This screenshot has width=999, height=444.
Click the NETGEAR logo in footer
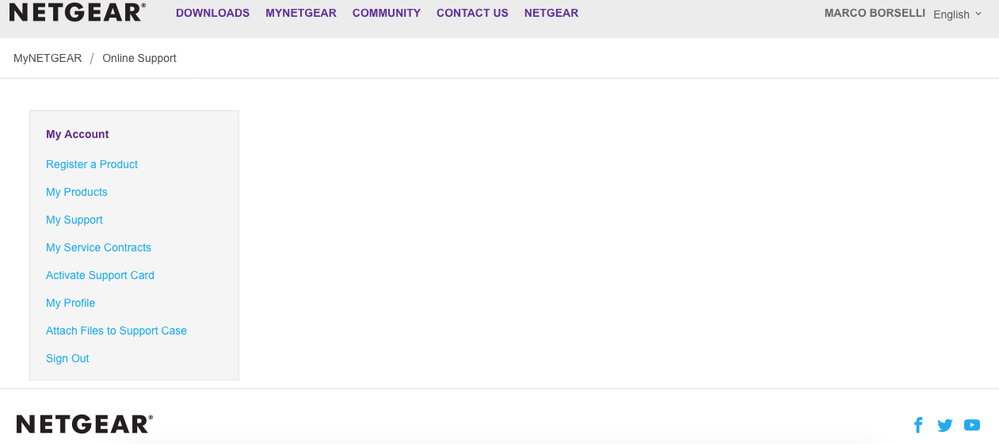point(84,424)
